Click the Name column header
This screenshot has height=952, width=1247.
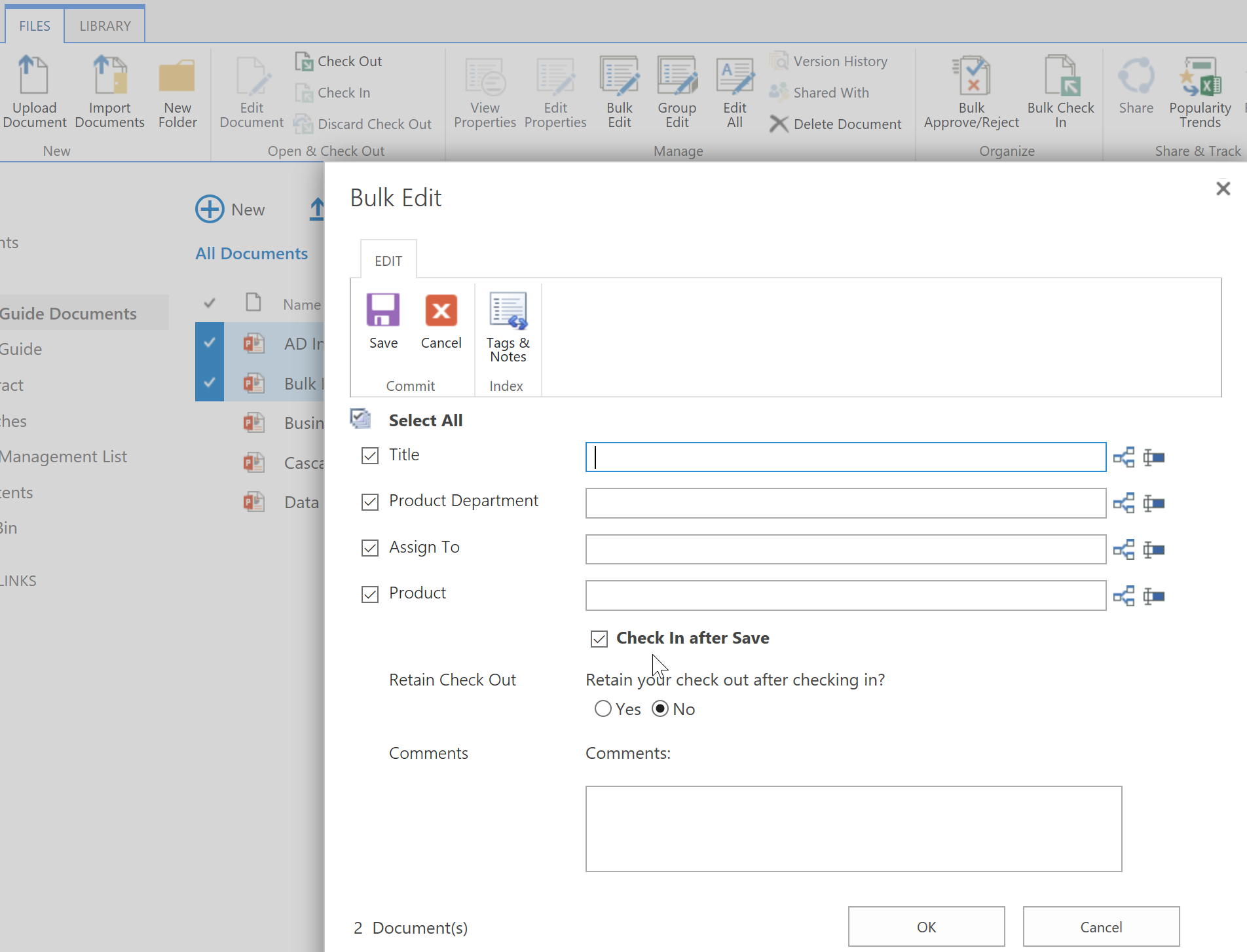tap(302, 304)
